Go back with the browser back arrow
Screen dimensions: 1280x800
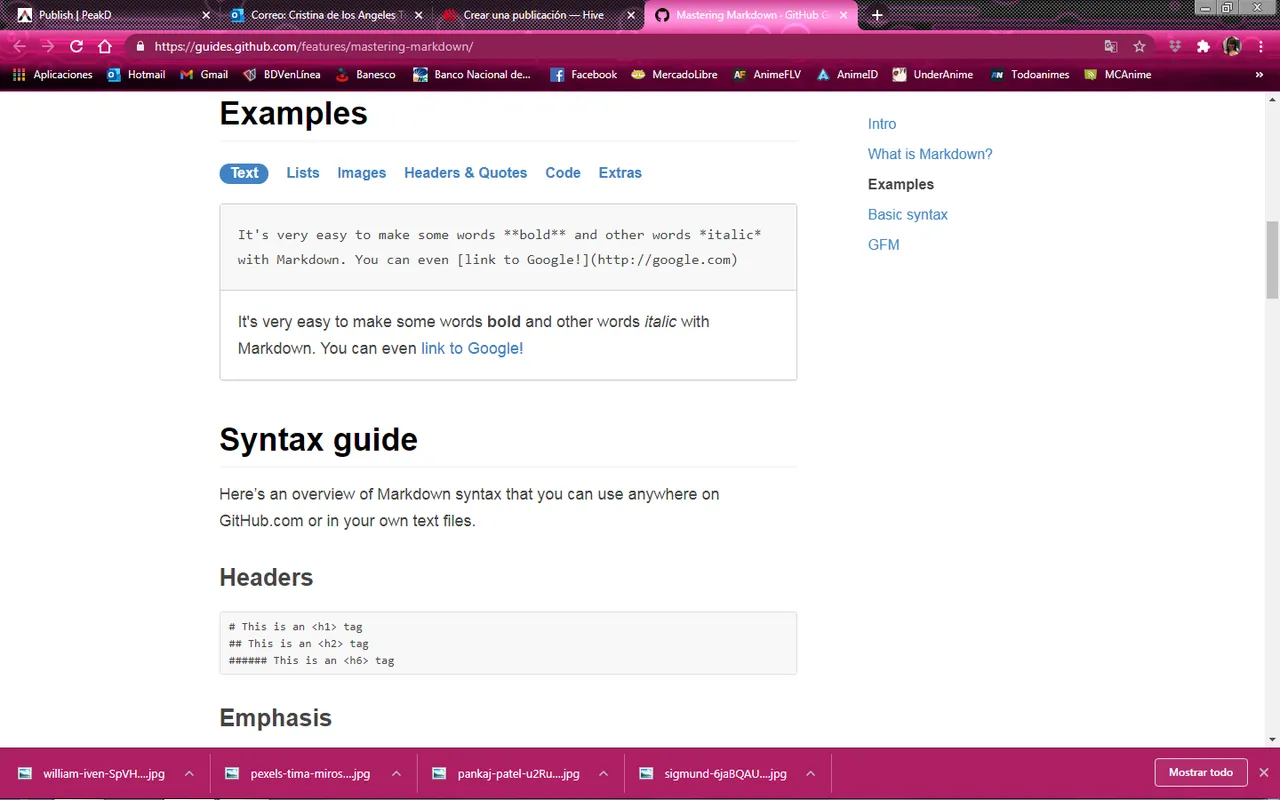click(x=19, y=46)
